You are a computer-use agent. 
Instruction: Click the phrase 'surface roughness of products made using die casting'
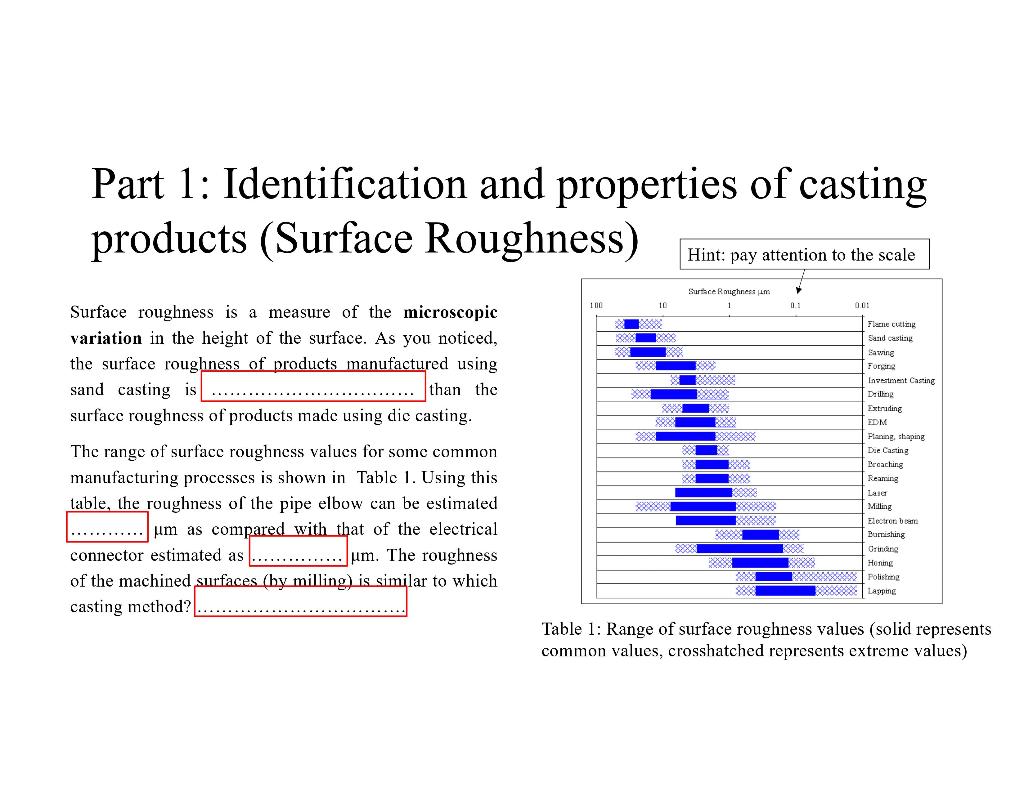(271, 416)
